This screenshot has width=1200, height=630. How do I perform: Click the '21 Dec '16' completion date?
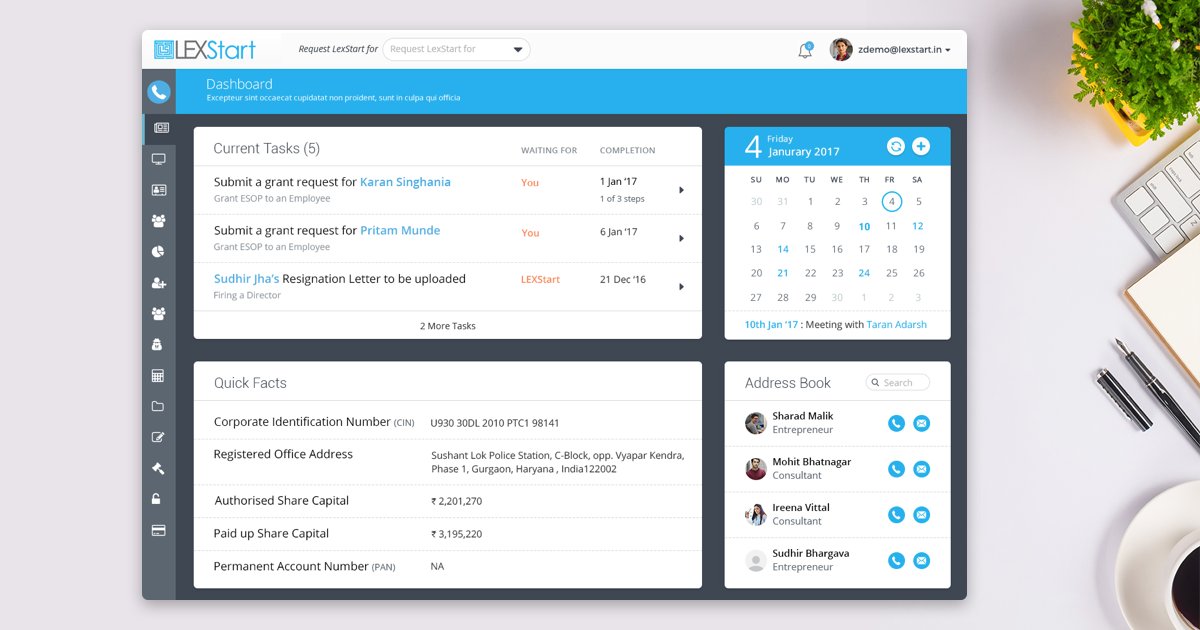[x=623, y=280]
